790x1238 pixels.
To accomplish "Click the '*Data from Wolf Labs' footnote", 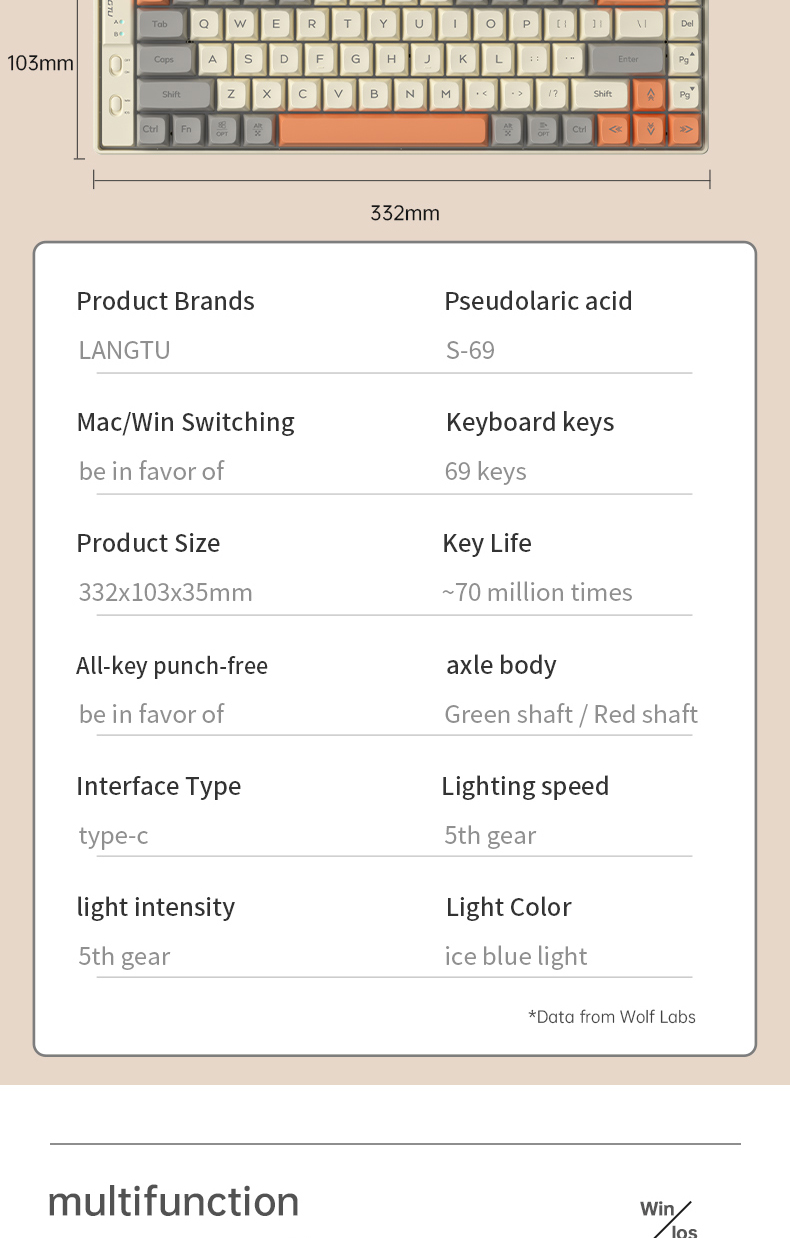I will click(612, 1017).
